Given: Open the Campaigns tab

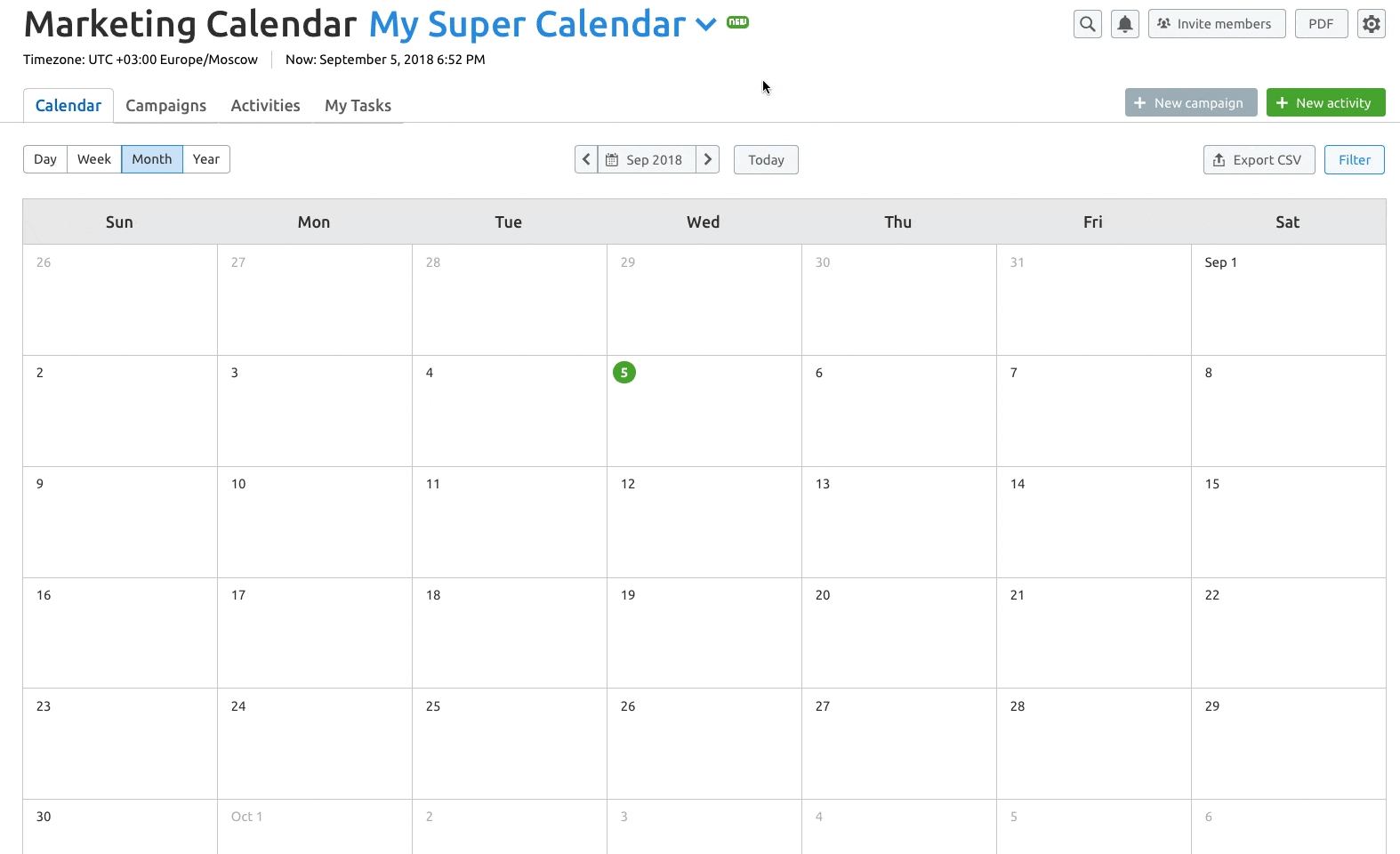Looking at the screenshot, I should pos(166,105).
